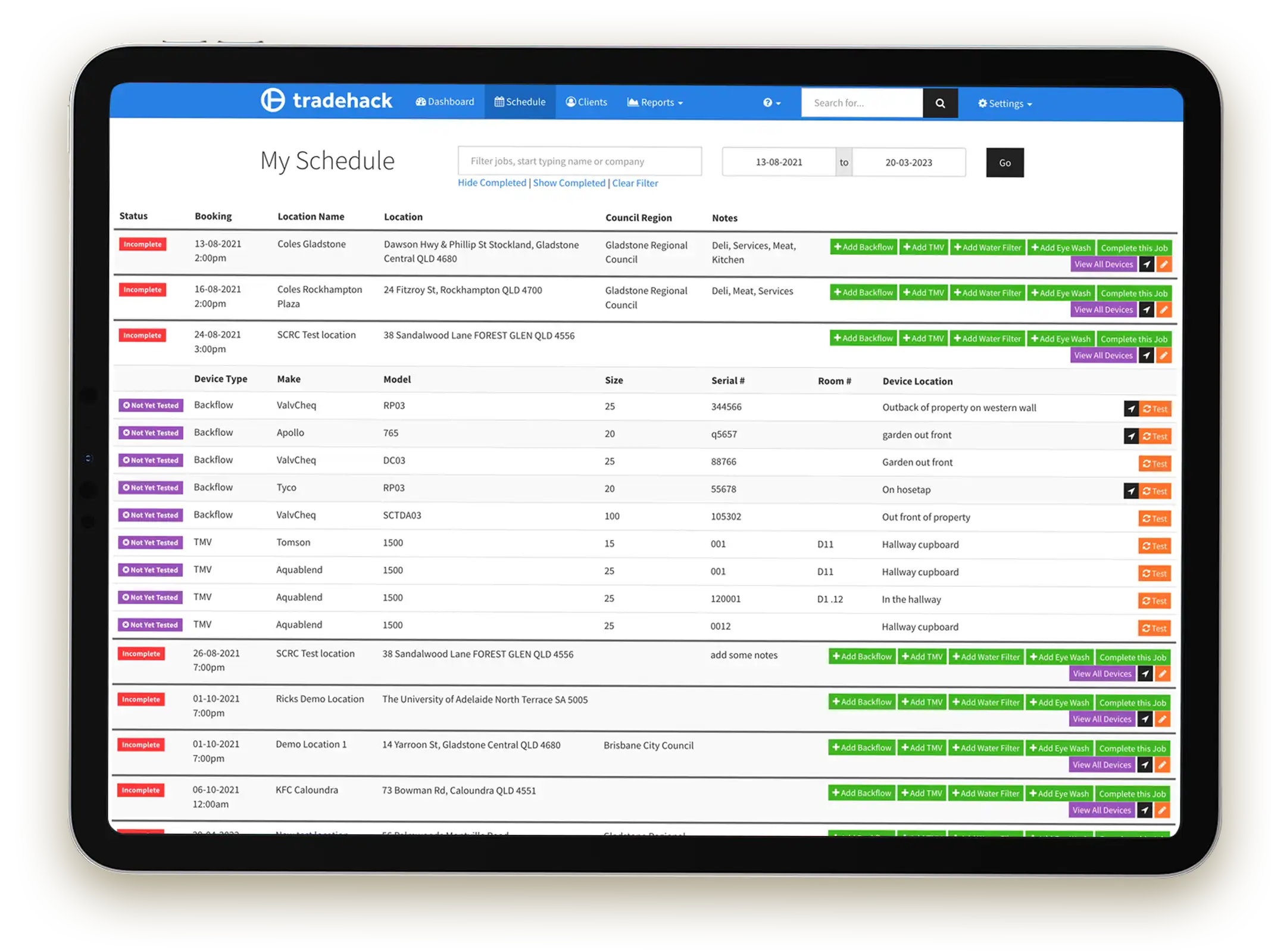
Task: Open the Clients menu item
Action: coord(586,102)
